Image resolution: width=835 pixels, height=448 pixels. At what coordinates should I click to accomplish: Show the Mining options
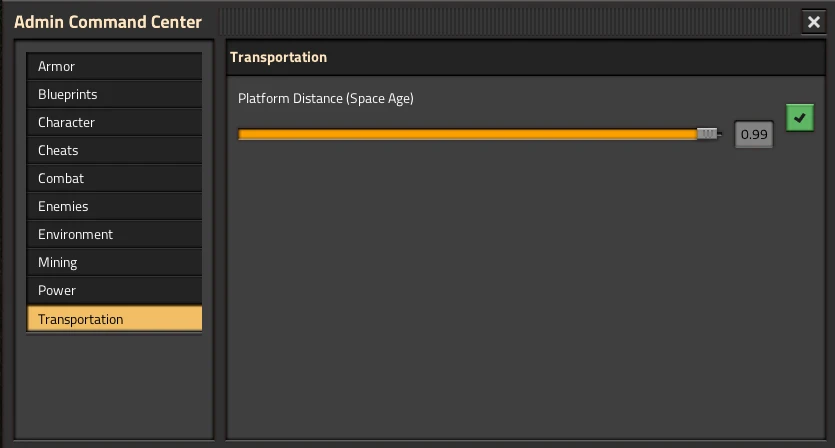coord(114,262)
